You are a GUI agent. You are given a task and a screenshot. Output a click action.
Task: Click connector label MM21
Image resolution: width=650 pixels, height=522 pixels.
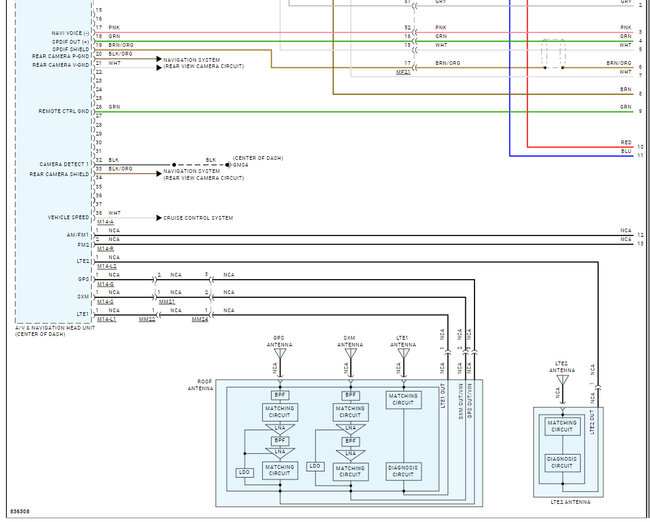[167, 302]
